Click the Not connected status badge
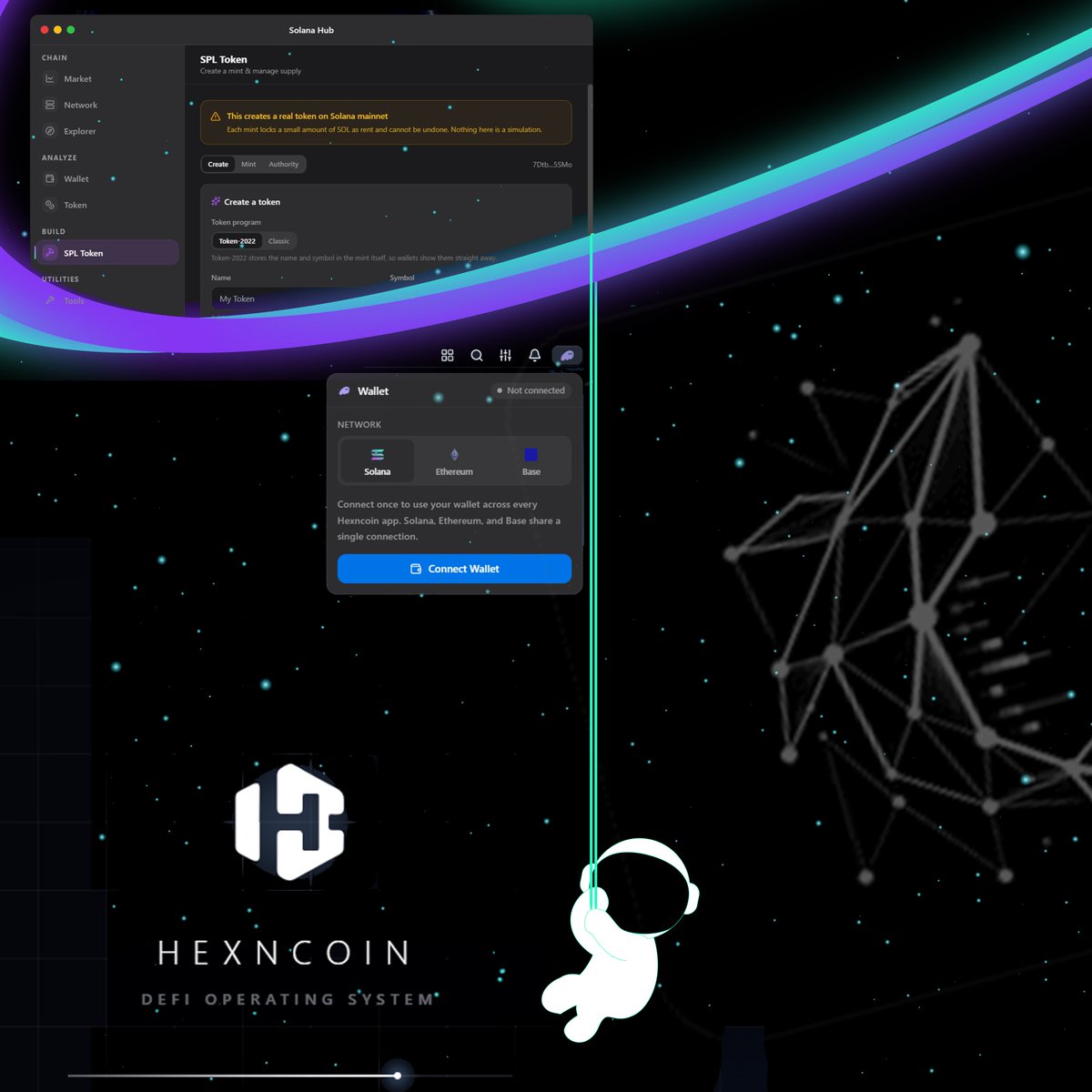1092x1092 pixels. point(531,390)
